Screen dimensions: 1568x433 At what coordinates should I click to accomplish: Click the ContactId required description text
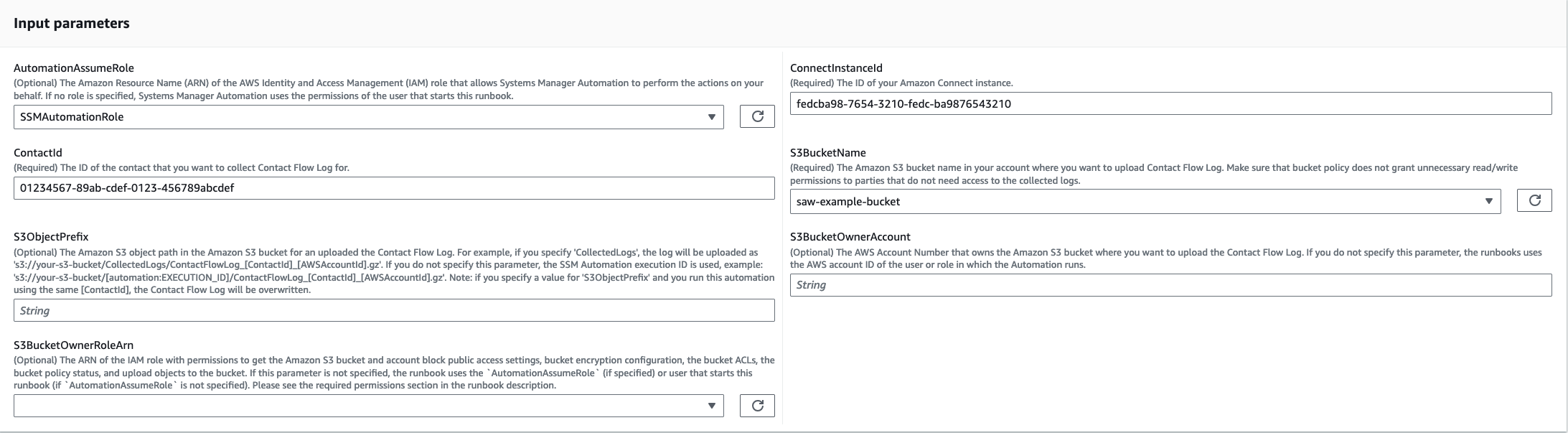click(182, 167)
